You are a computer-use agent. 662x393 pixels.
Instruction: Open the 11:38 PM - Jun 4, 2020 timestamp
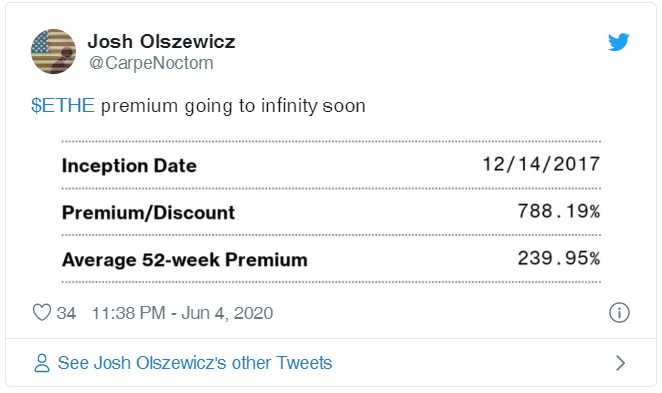click(x=182, y=313)
